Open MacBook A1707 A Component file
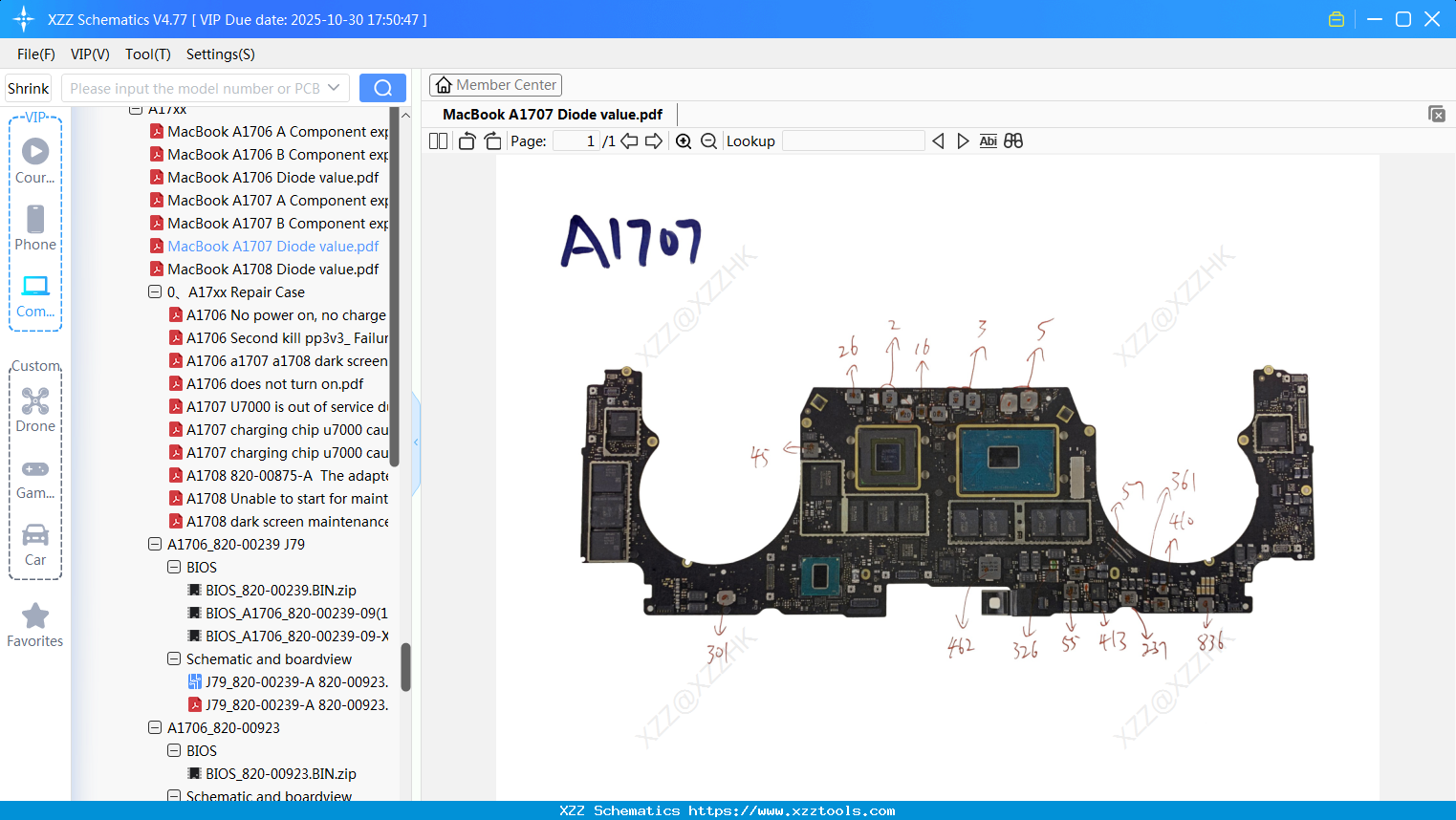The height and width of the screenshot is (820, 1456). tap(277, 201)
